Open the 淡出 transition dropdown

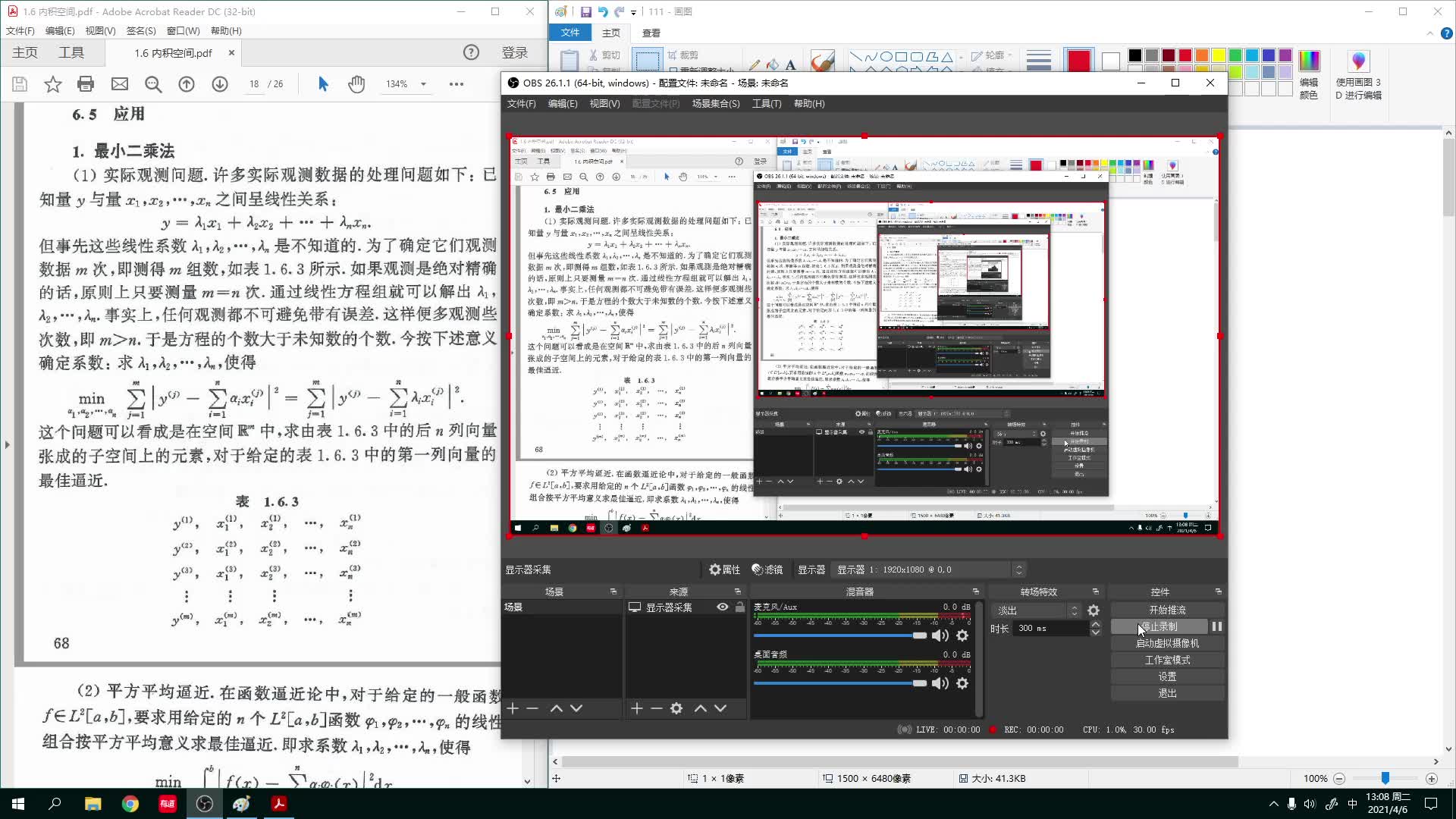tap(1036, 610)
